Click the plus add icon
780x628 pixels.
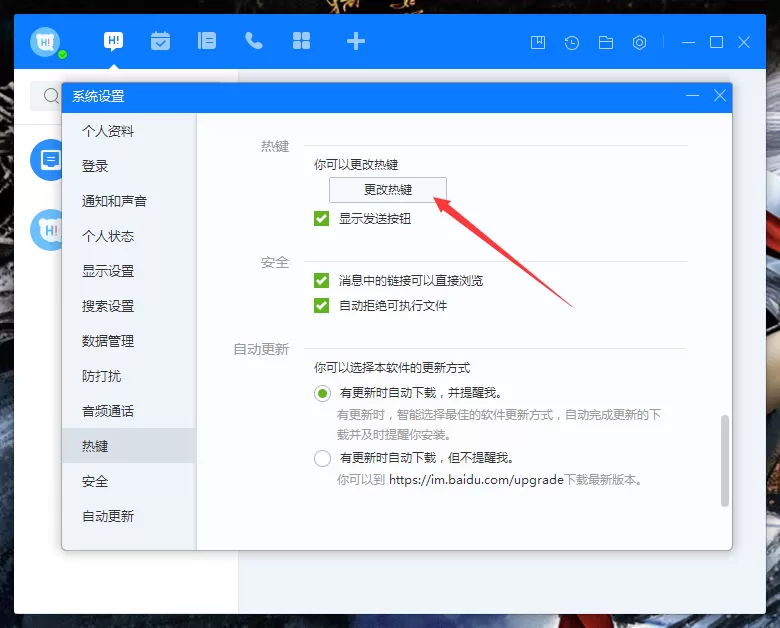point(356,41)
